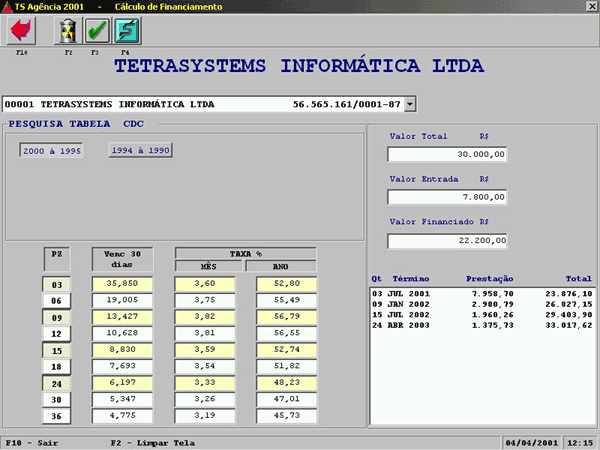
Task: Click monthly rate cell 3,81
Action: [205, 333]
